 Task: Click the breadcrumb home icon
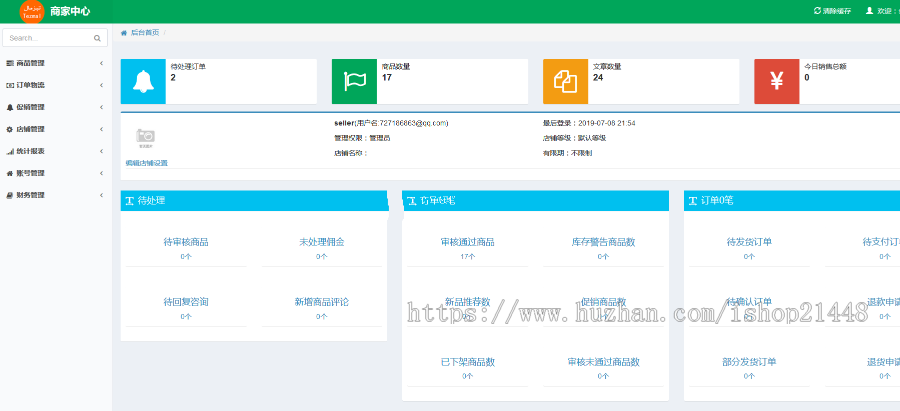tap(123, 33)
